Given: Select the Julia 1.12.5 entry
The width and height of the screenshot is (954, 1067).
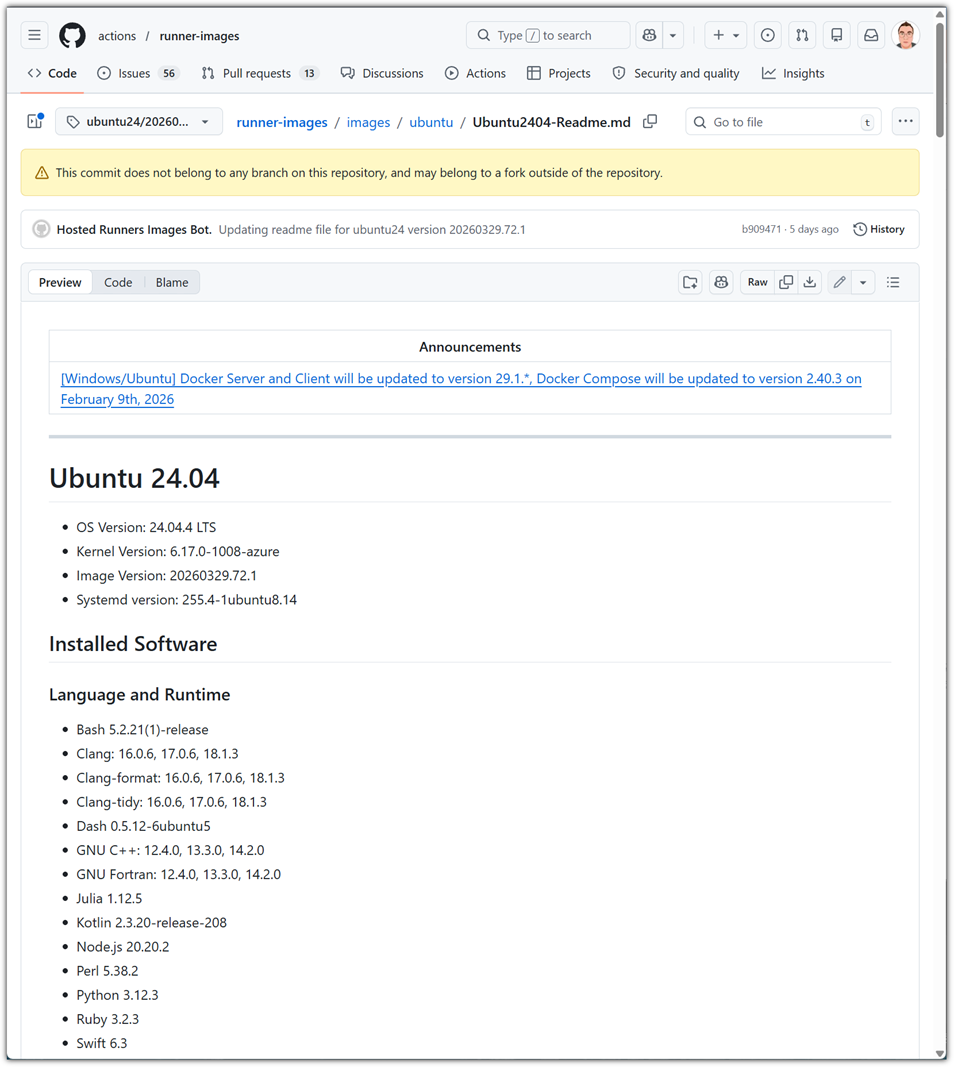Looking at the screenshot, I should (x=109, y=899).
